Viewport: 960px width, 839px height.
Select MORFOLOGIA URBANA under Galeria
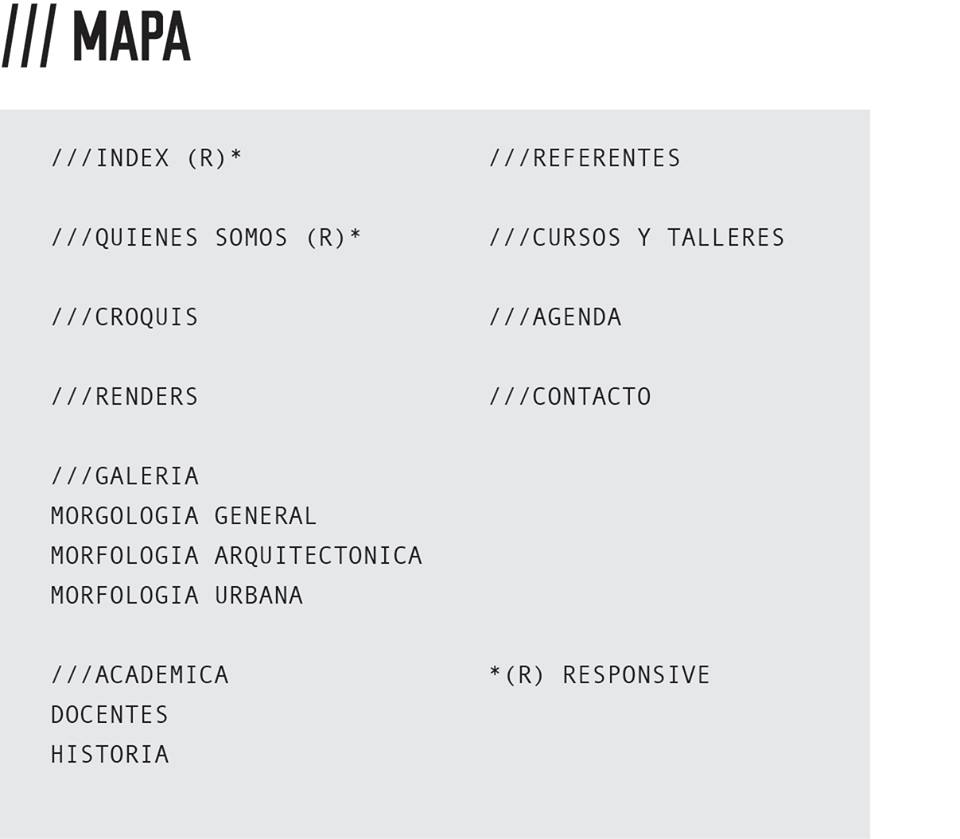click(177, 595)
